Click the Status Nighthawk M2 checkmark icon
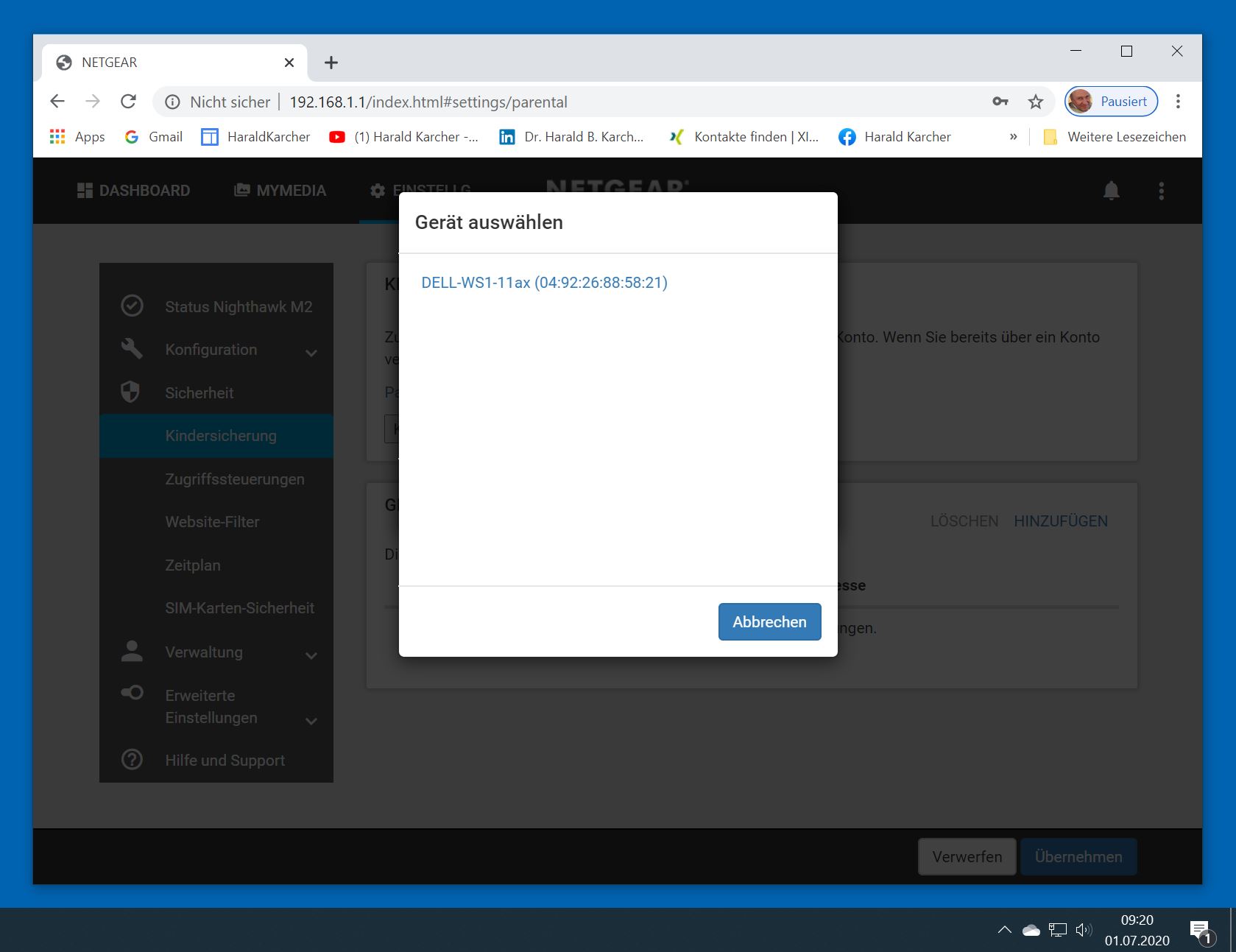This screenshot has height=952, width=1236. coord(132,306)
